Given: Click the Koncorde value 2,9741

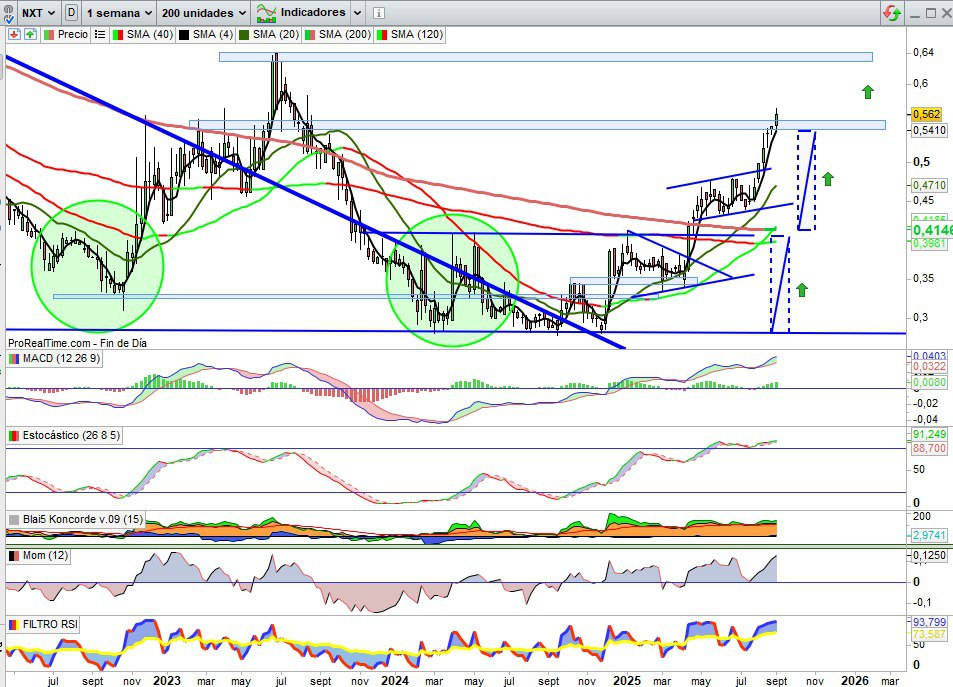Looking at the screenshot, I should click(x=929, y=536).
